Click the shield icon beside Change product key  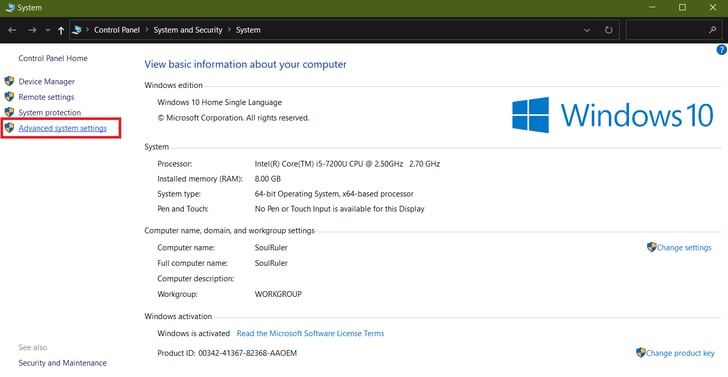[x=641, y=352]
